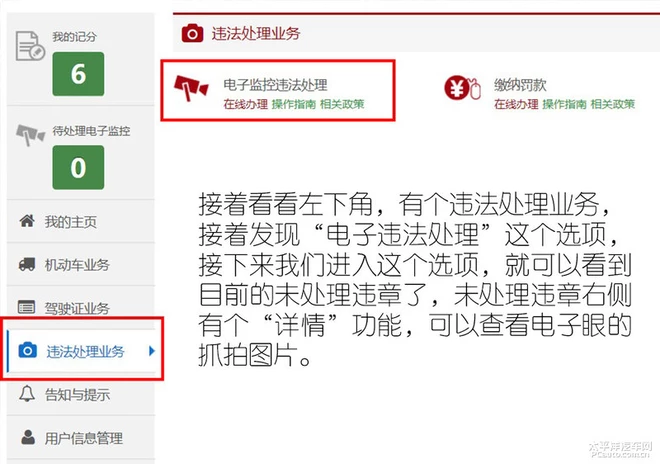660x464 pixels.
Task: Click the green score box showing 6
Action: click(78, 74)
